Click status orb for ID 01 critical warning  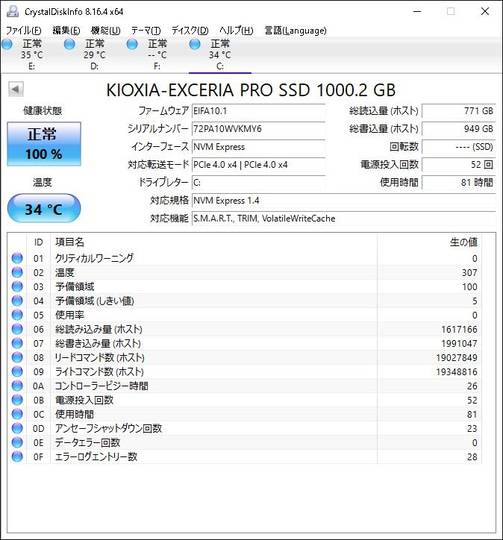17,258
